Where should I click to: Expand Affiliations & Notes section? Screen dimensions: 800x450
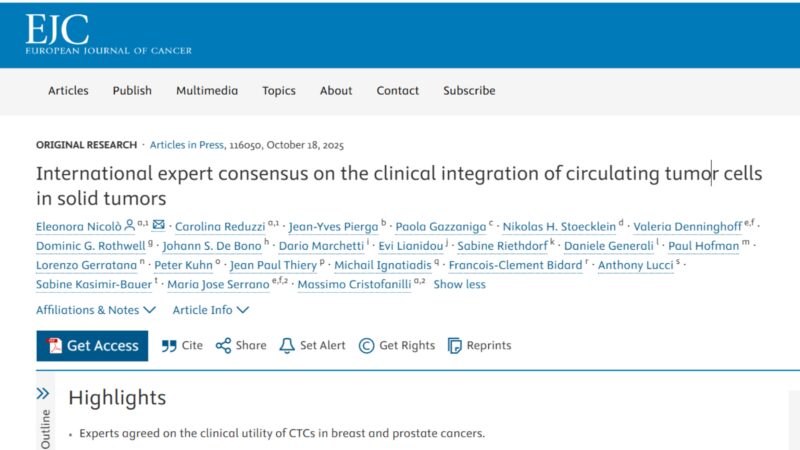tap(96, 310)
